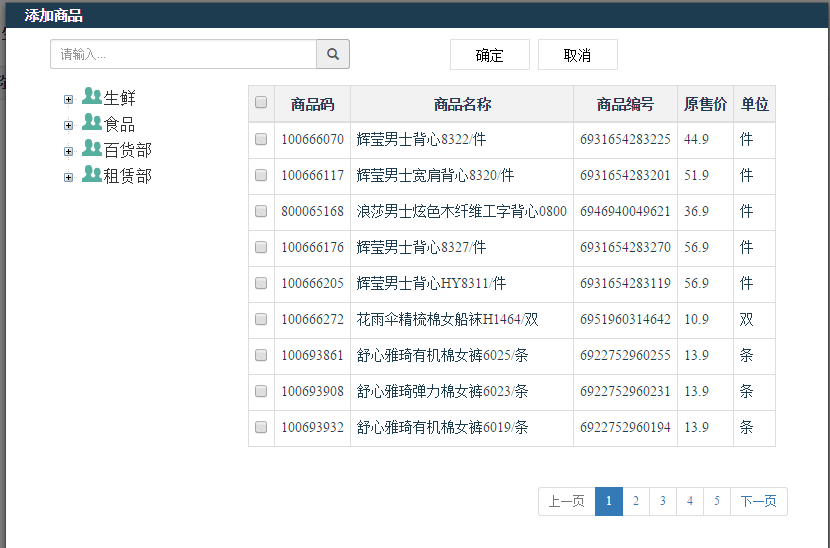Click the 单位 column header
830x548 pixels.
(754, 104)
